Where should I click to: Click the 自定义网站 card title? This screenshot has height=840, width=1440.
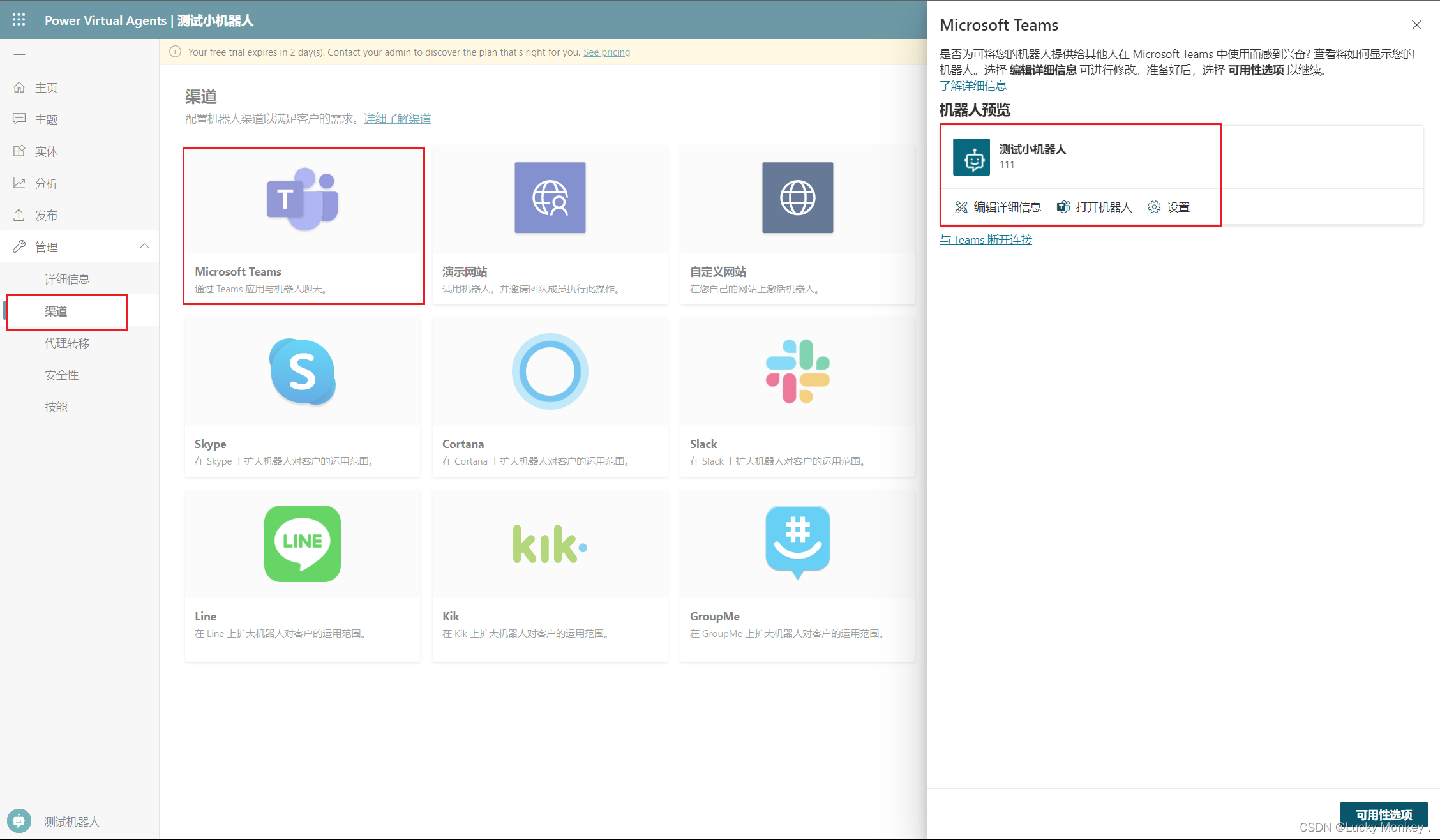pyautogui.click(x=718, y=272)
